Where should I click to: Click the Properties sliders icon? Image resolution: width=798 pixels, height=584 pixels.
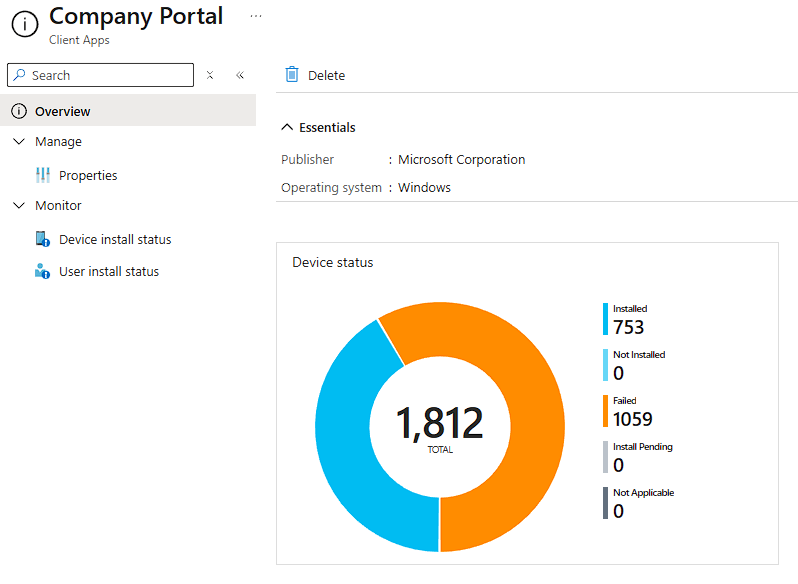point(43,175)
